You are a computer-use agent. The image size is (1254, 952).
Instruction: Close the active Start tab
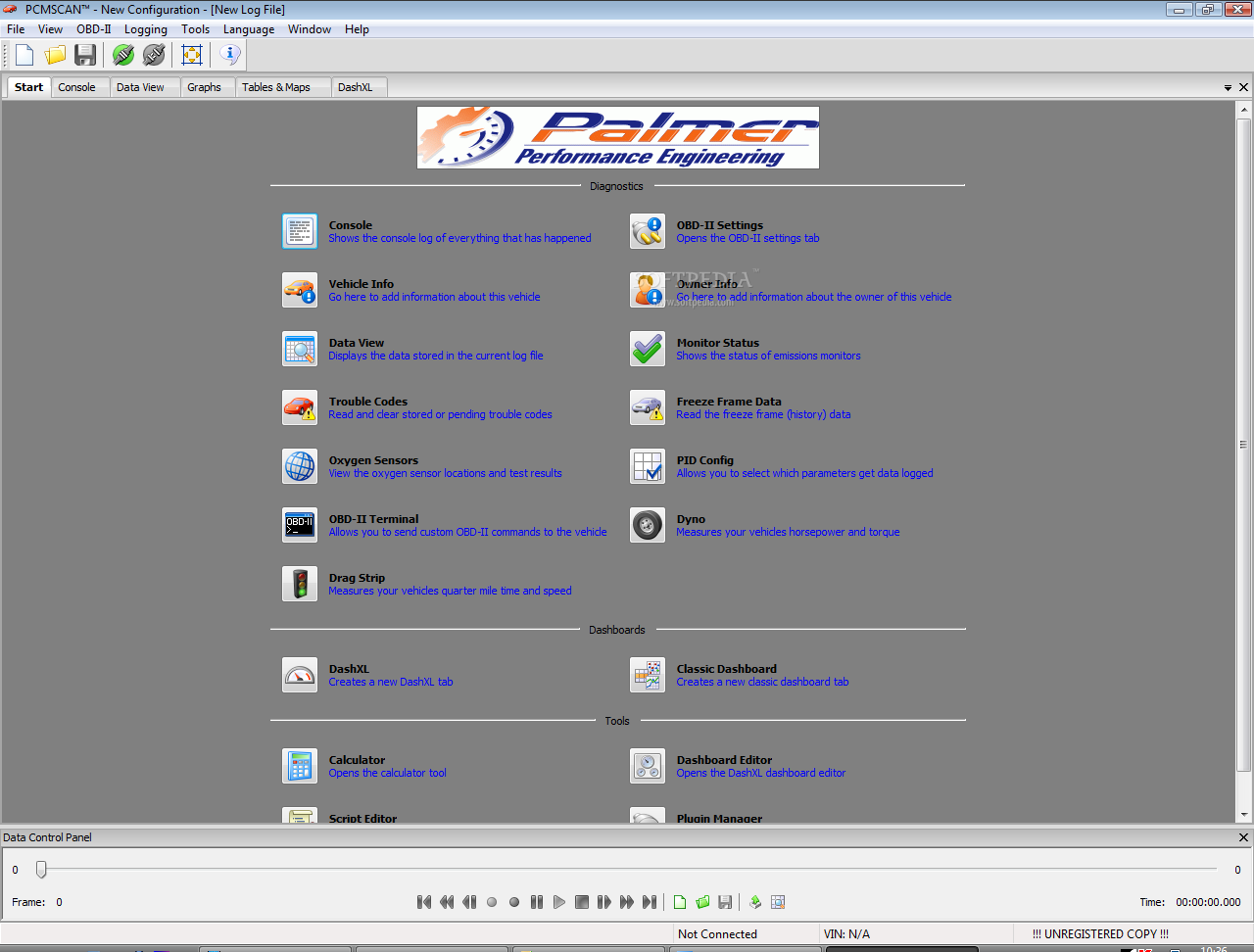click(1243, 87)
